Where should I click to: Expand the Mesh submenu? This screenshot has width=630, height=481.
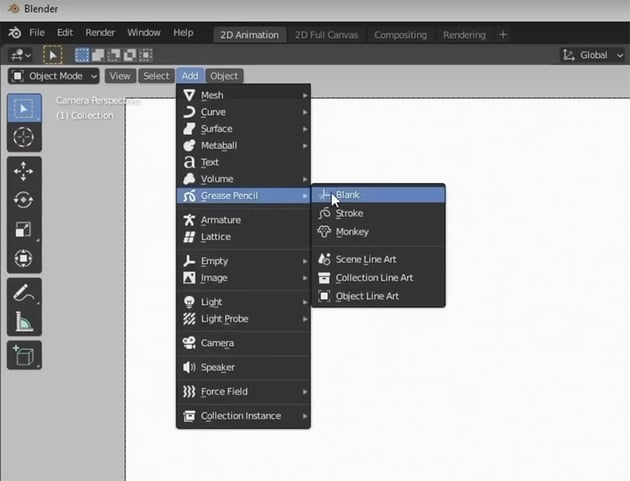243,95
